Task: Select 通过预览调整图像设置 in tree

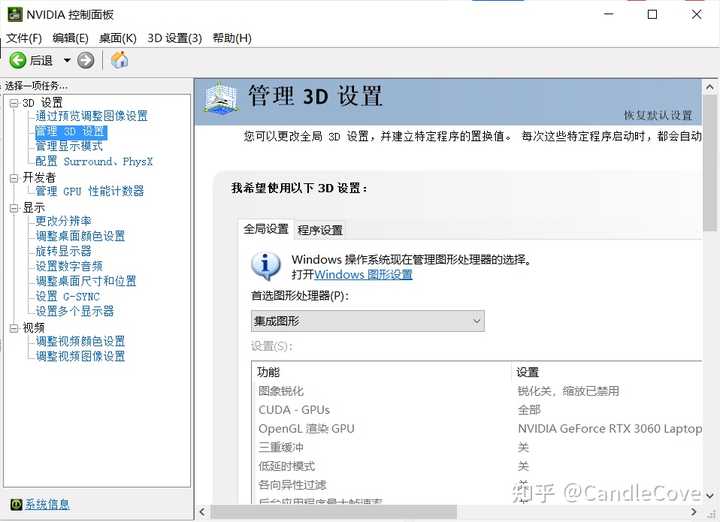Action: tap(91, 116)
